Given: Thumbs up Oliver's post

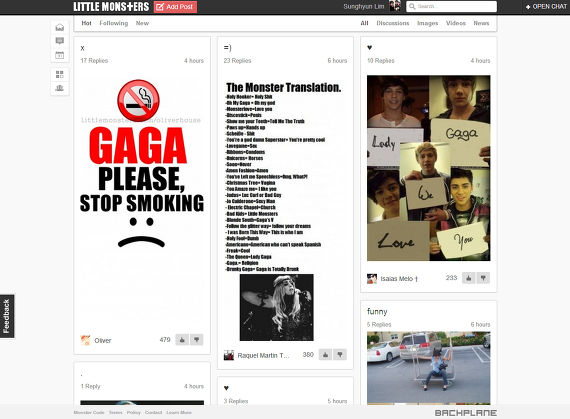Looking at the screenshot, I should tap(182, 340).
